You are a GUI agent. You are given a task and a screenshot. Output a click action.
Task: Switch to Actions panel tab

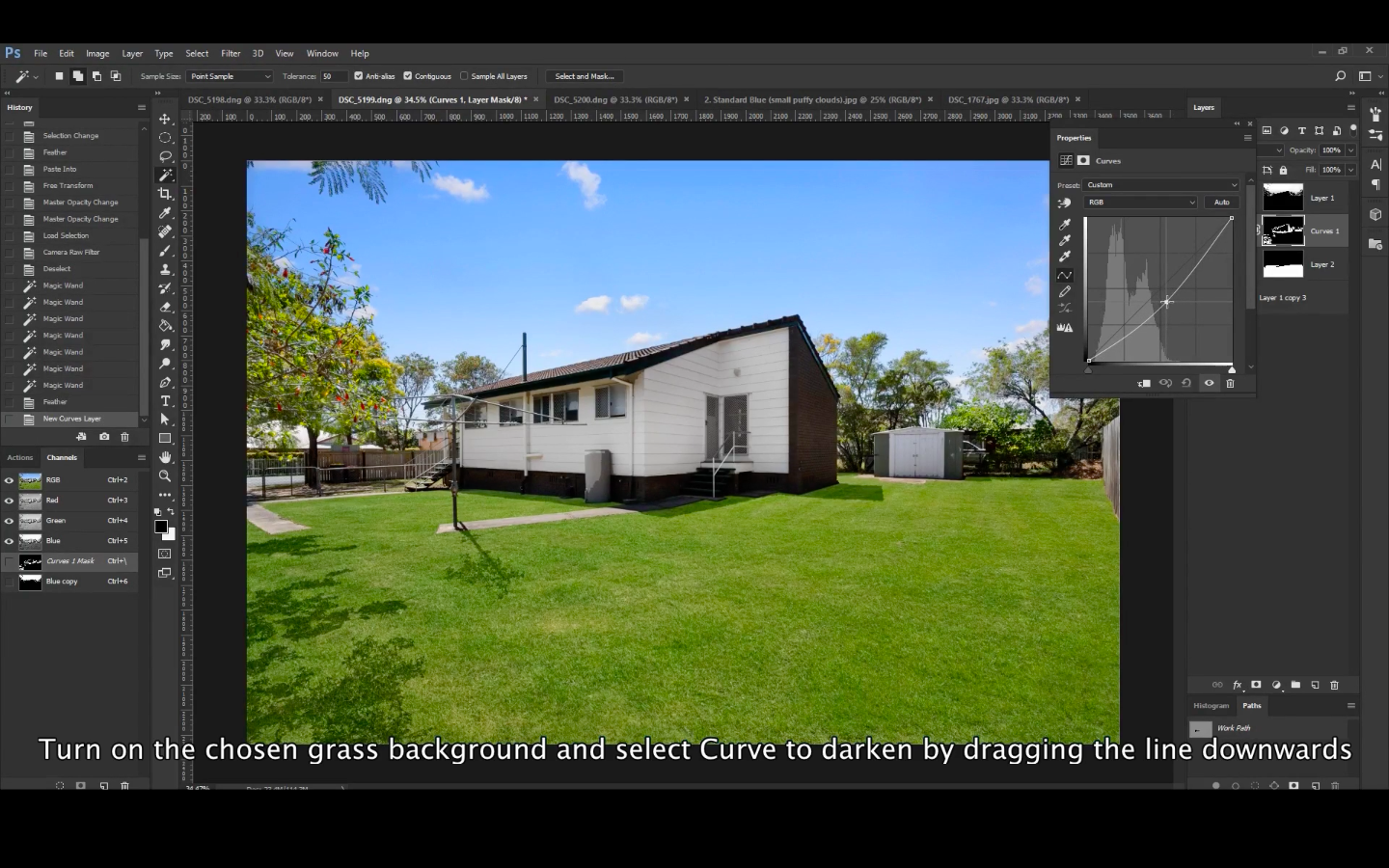point(20,457)
